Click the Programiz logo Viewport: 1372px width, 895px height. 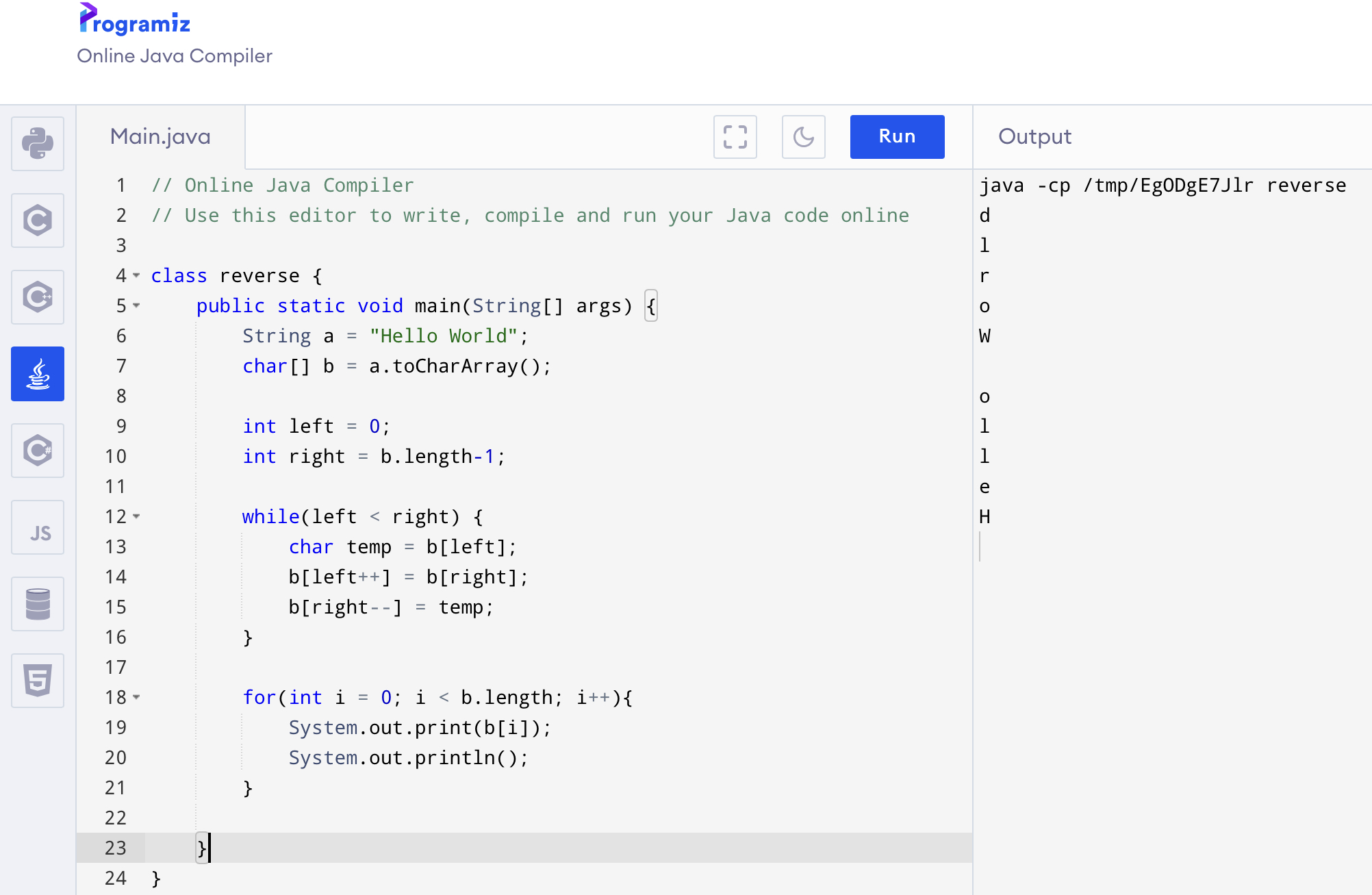pos(135,21)
